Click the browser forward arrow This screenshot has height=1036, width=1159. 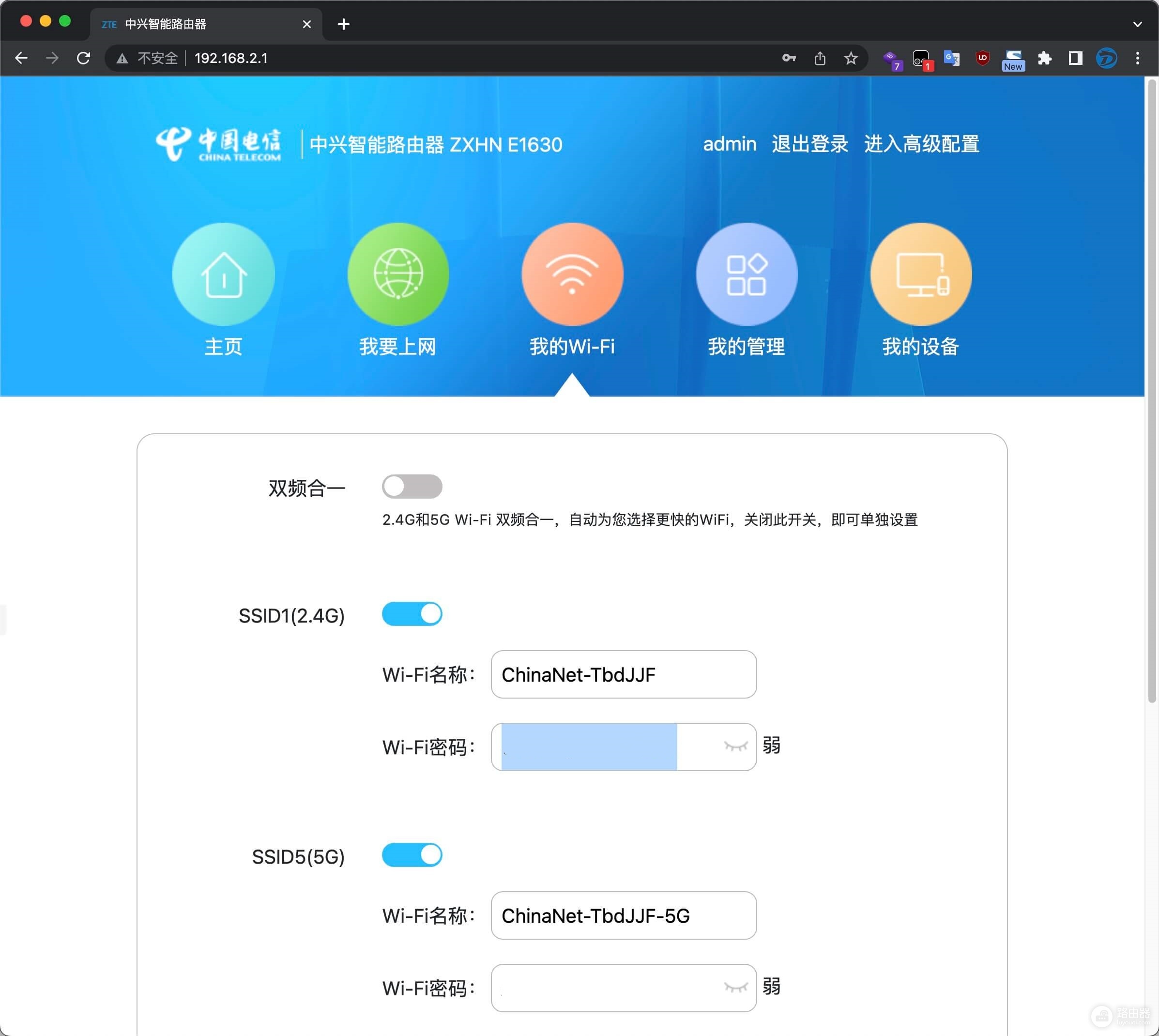tap(52, 58)
